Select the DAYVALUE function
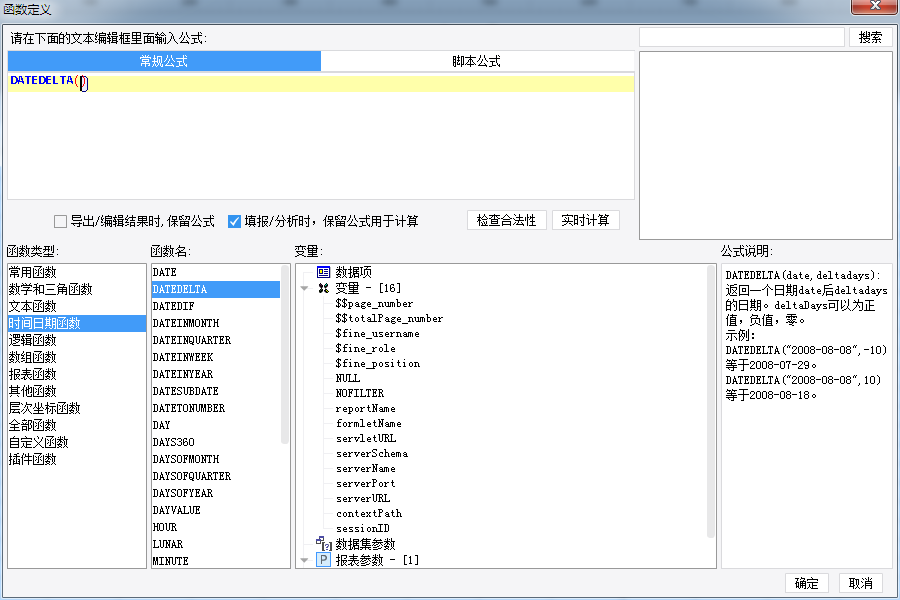The image size is (900, 600). [x=216, y=510]
